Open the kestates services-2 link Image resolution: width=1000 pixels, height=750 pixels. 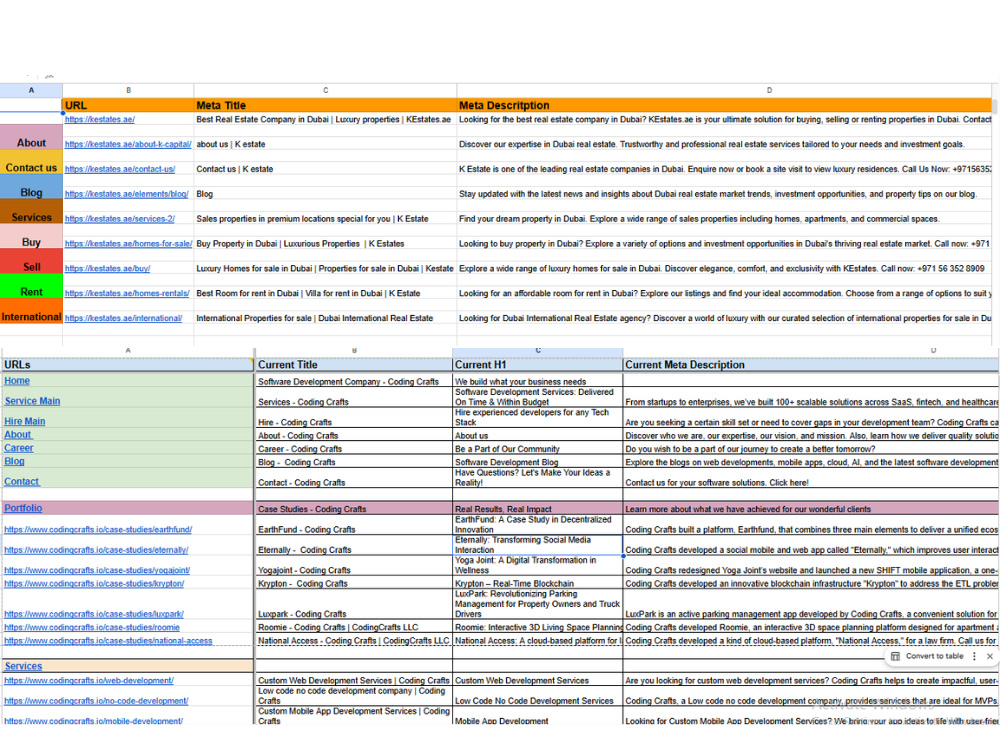(x=120, y=219)
